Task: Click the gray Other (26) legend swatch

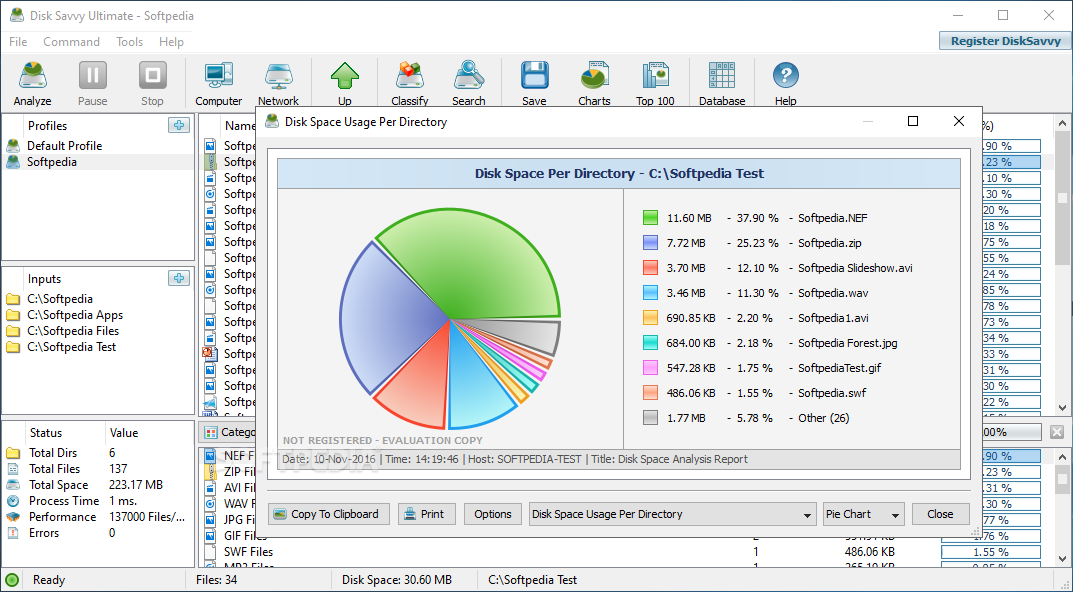Action: click(x=650, y=418)
